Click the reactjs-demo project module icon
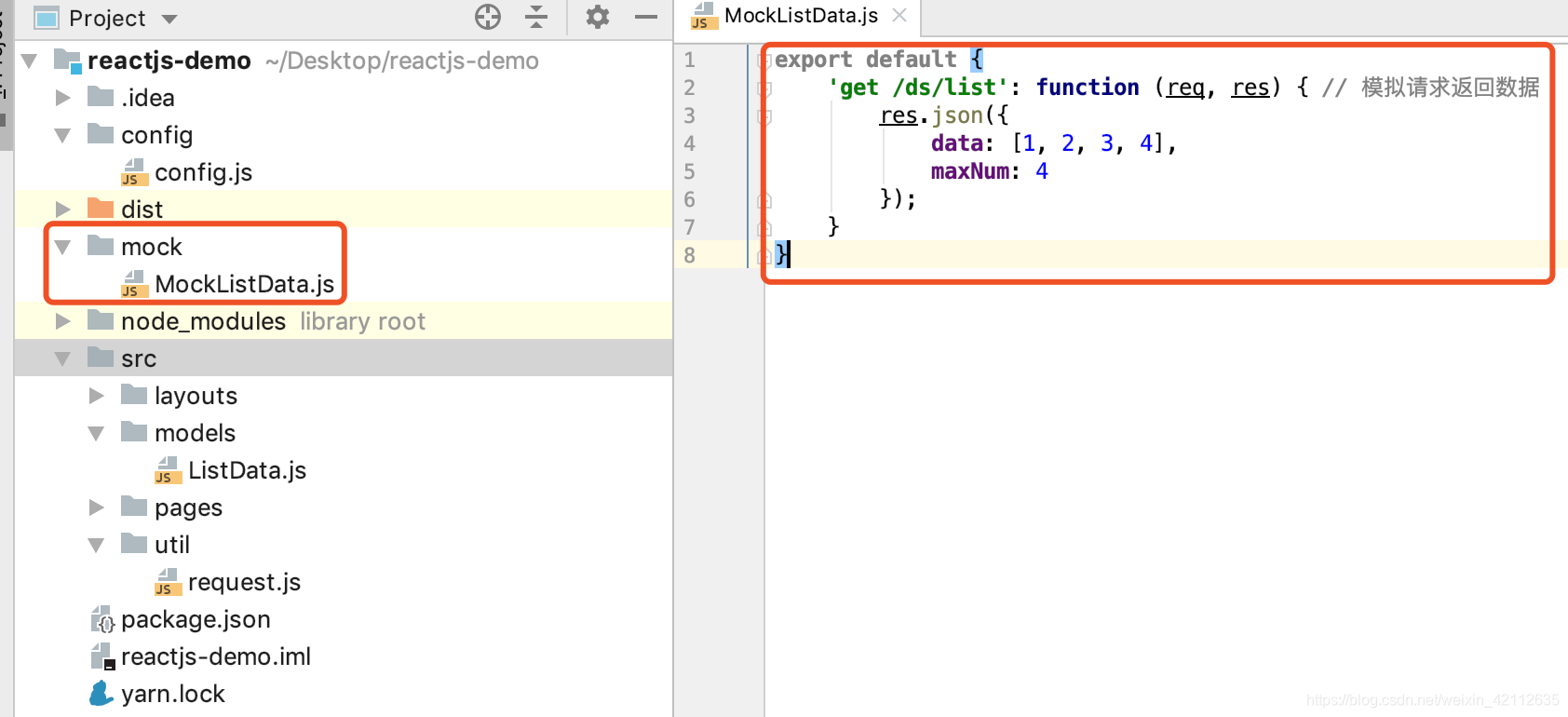This screenshot has width=1568, height=717. click(x=68, y=61)
